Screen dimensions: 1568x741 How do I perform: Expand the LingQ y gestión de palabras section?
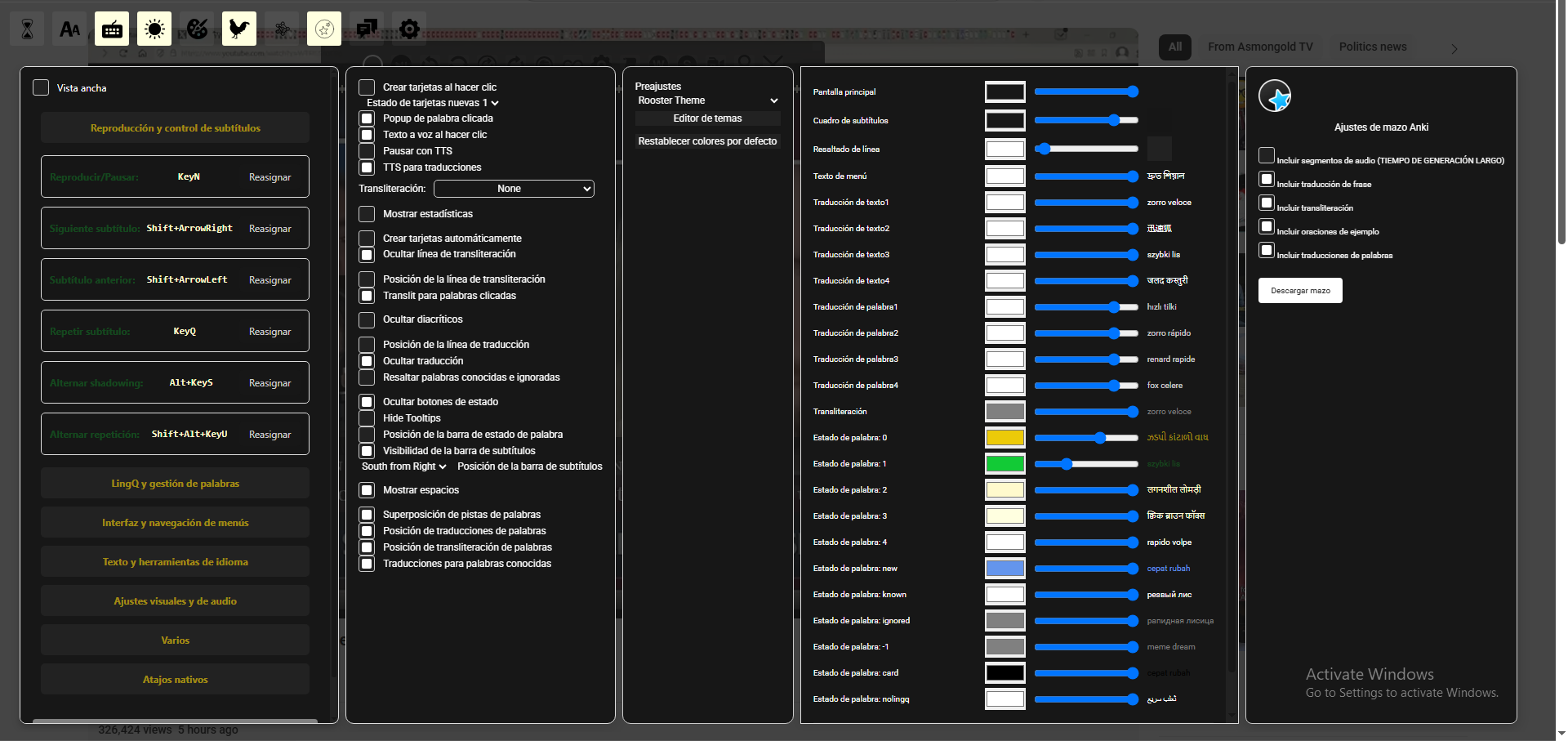point(175,484)
